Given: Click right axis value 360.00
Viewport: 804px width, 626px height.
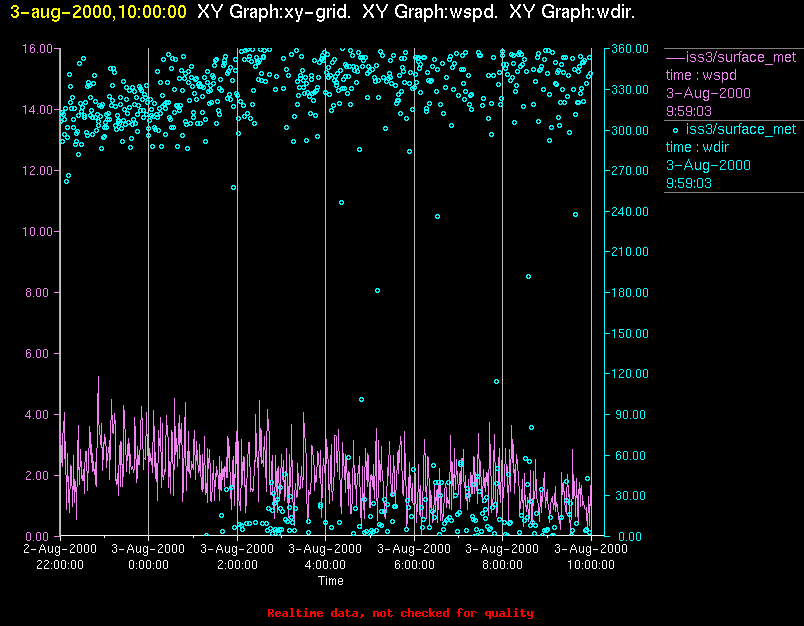Looking at the screenshot, I should pyautogui.click(x=630, y=49).
